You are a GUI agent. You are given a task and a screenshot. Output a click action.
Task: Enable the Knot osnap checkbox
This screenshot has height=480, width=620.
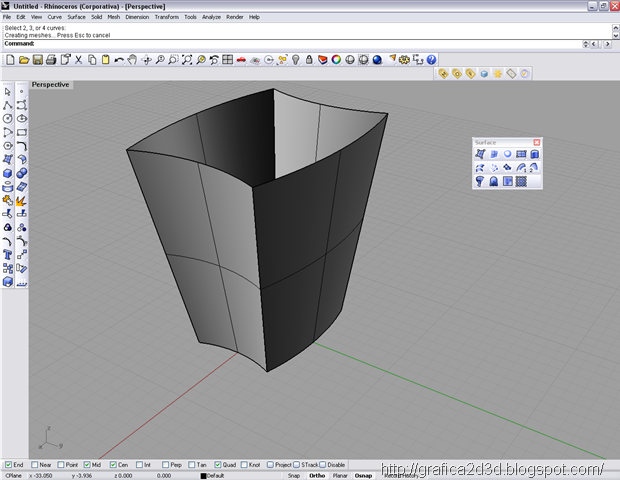[x=244, y=465]
